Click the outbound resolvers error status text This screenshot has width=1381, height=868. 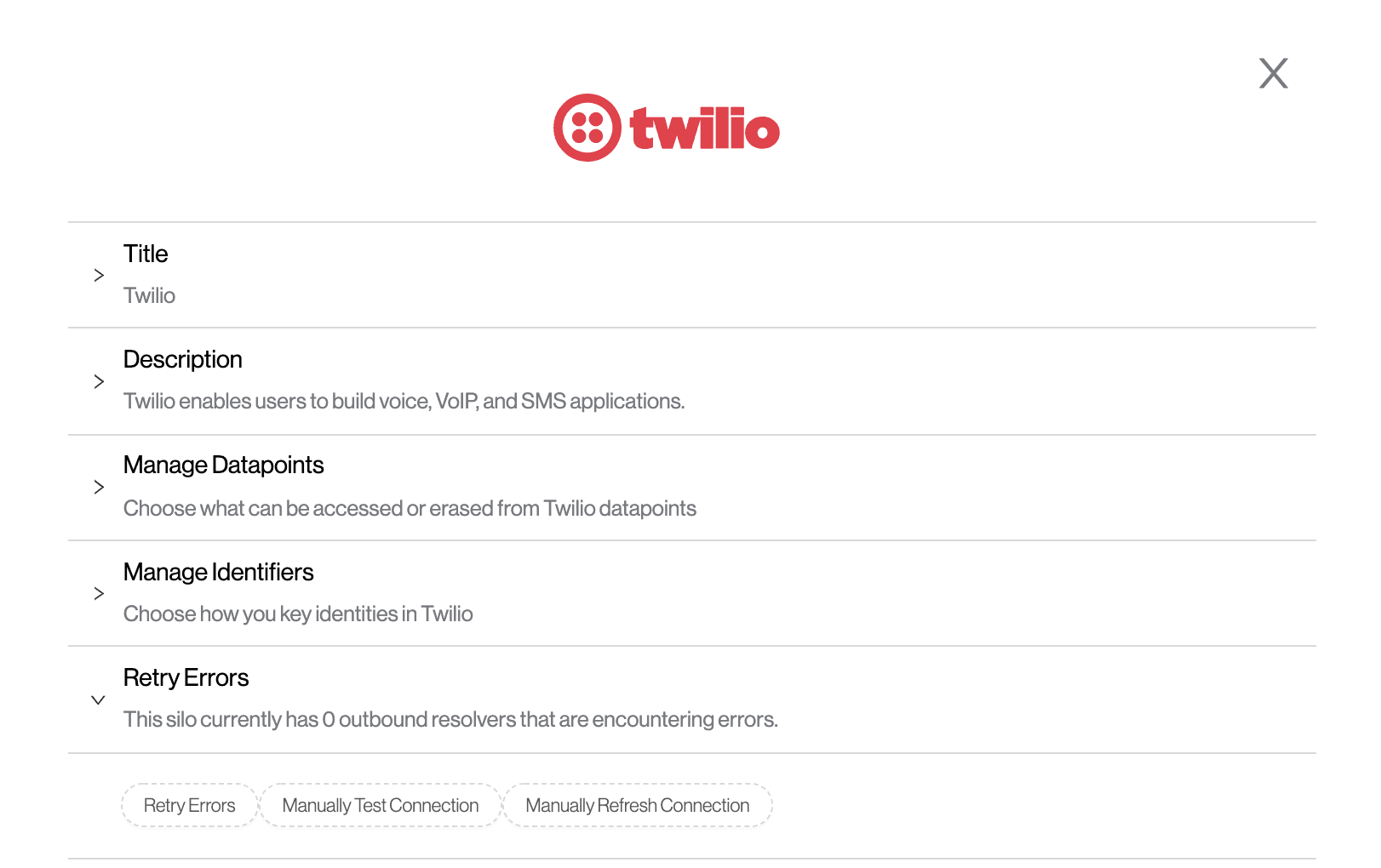450,719
